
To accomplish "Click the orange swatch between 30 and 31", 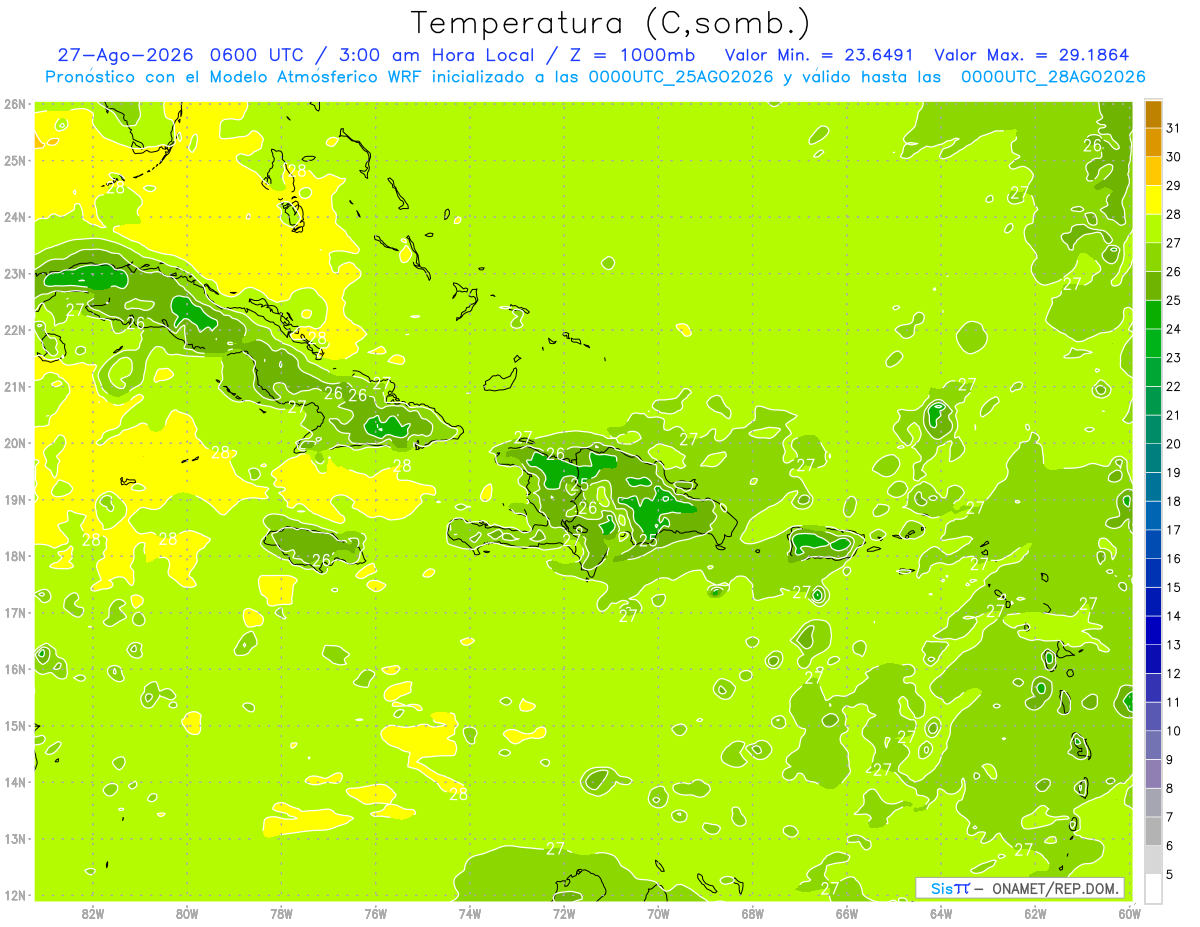I will click(1153, 143).
